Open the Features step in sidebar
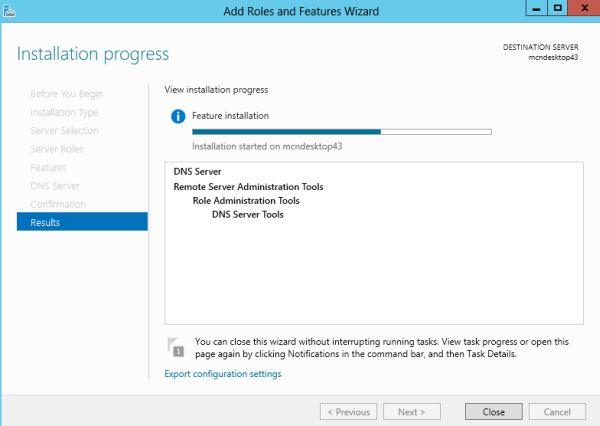This screenshot has width=600, height=426. [48, 167]
